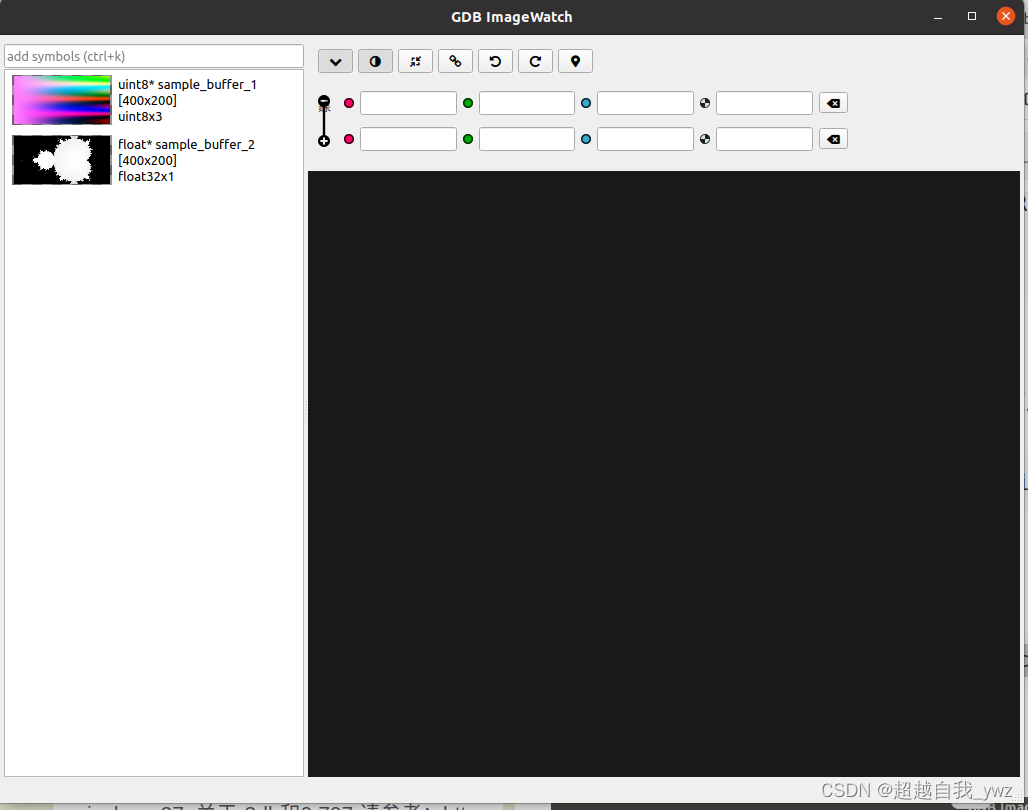Screen dimensions: 1028x810
Task: Click the 'float32x1' type label
Action: point(146,176)
